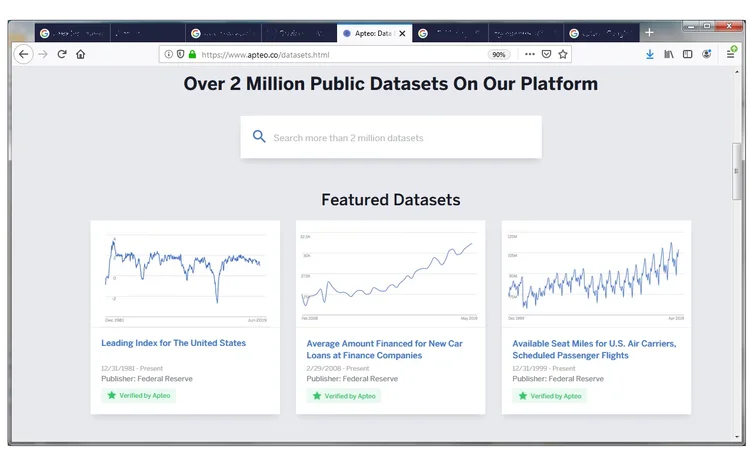750x463 pixels.
Task: Click the Available Seat Miles chart thumbnail
Action: [x=596, y=276]
